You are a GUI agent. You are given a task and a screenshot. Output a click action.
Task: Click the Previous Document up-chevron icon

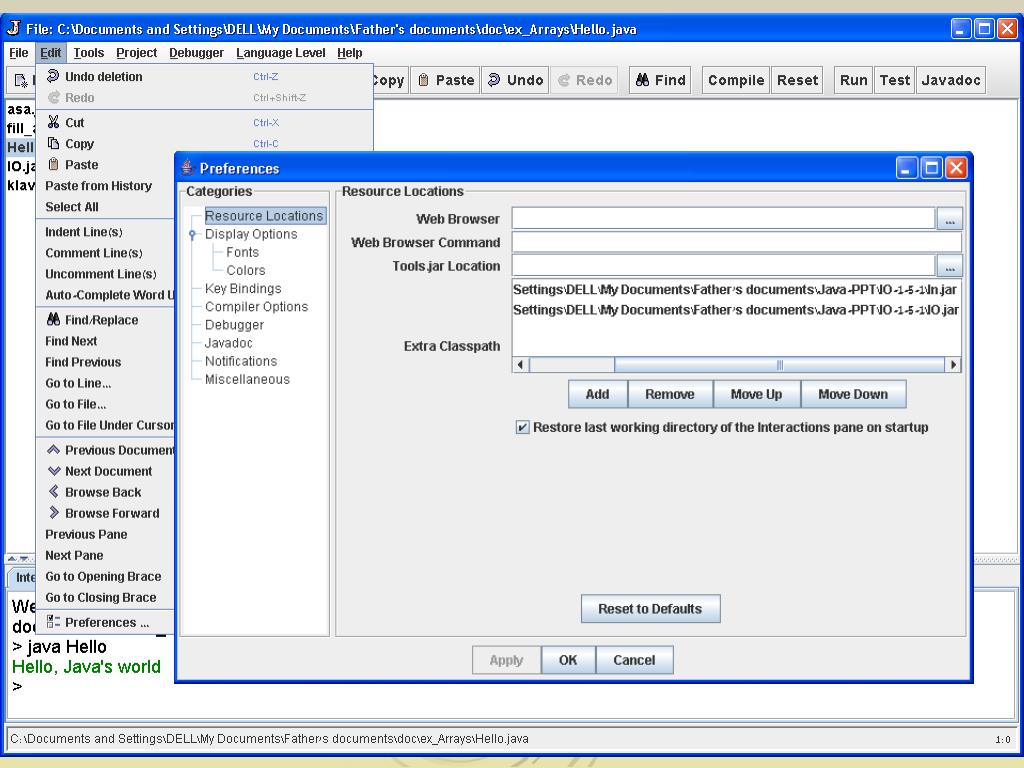click(x=54, y=450)
